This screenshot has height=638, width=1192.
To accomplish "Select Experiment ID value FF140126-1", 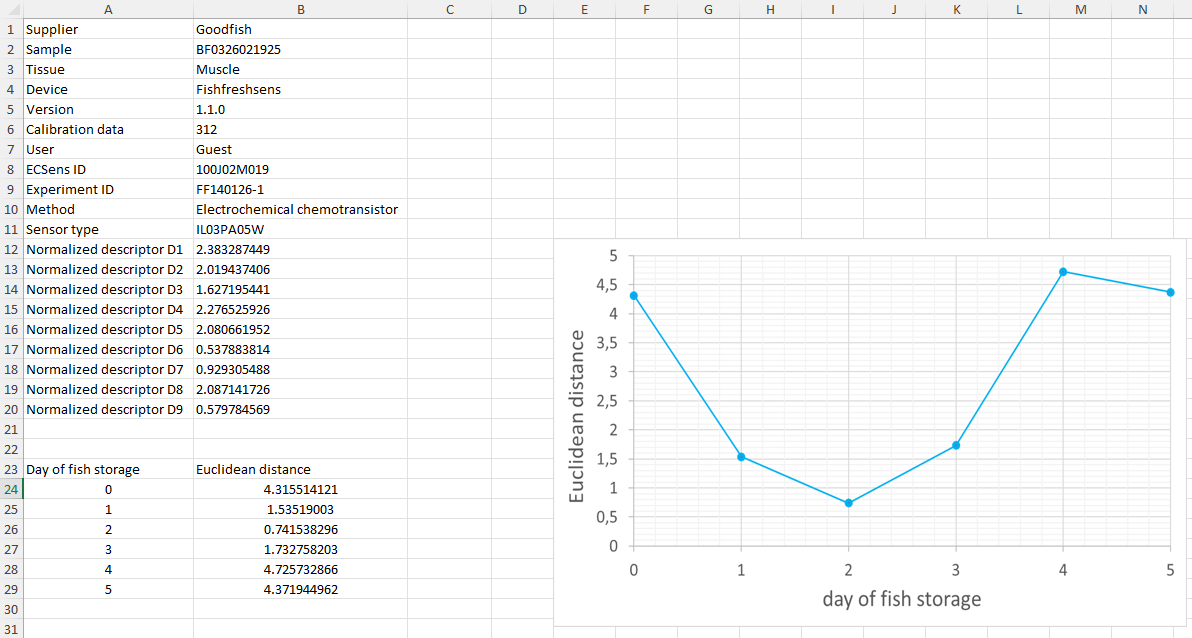I will pos(300,189).
